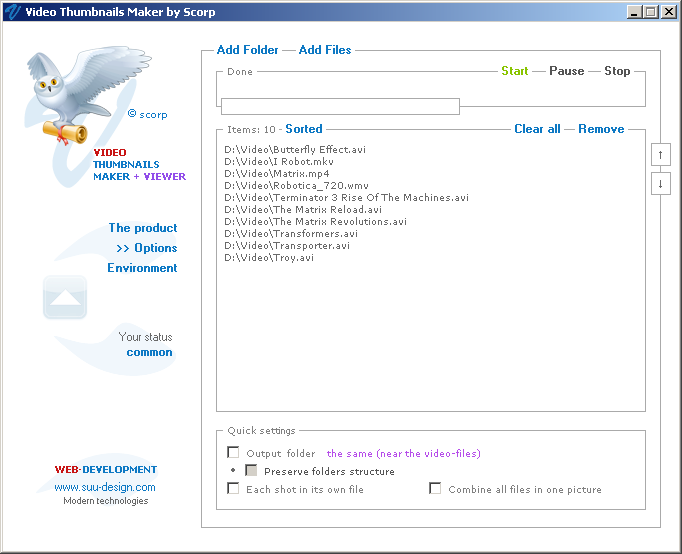Viewport: 682px width, 554px height.
Task: Open the Environment section
Action: click(x=142, y=268)
